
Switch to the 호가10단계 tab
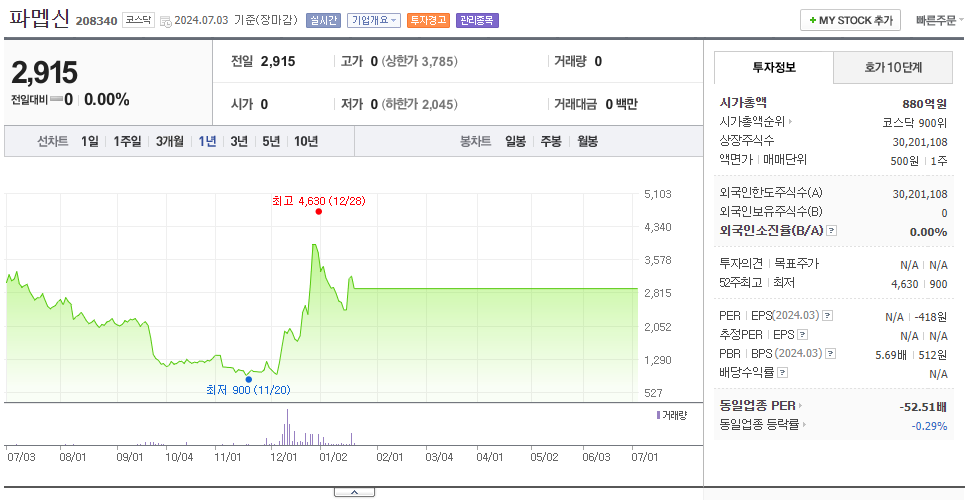click(893, 67)
